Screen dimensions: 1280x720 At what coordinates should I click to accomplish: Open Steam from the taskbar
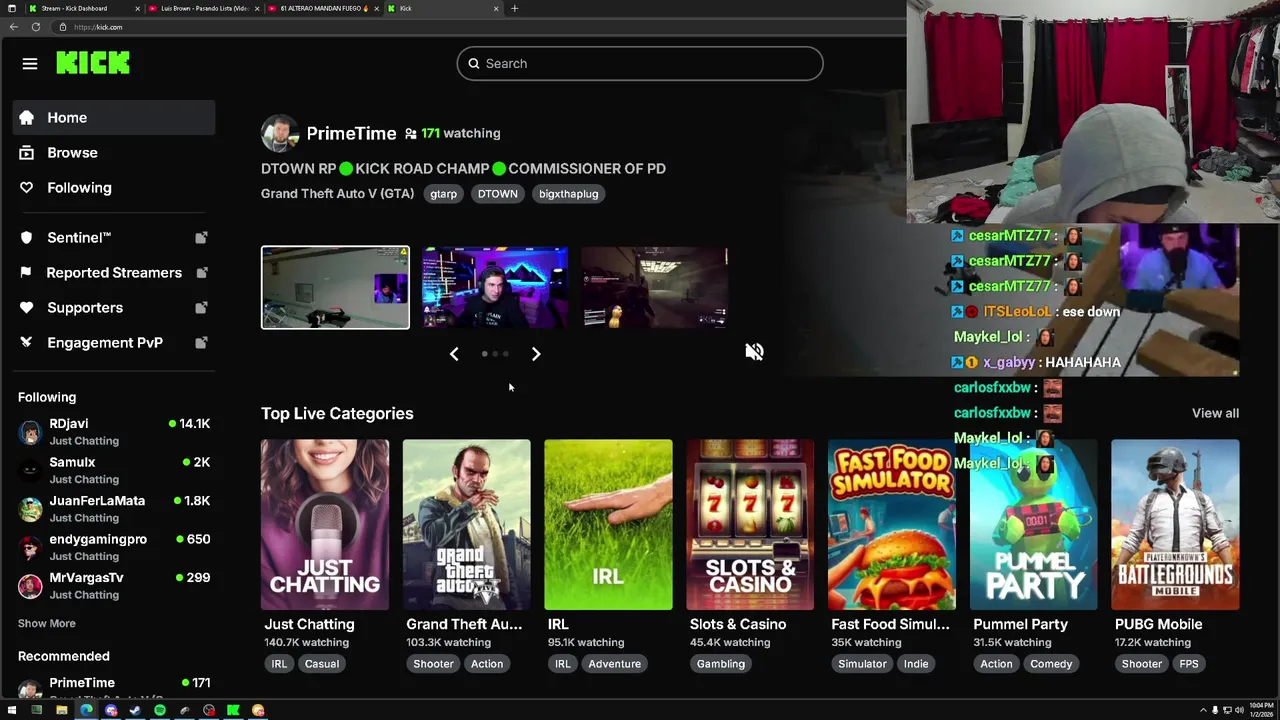click(135, 710)
